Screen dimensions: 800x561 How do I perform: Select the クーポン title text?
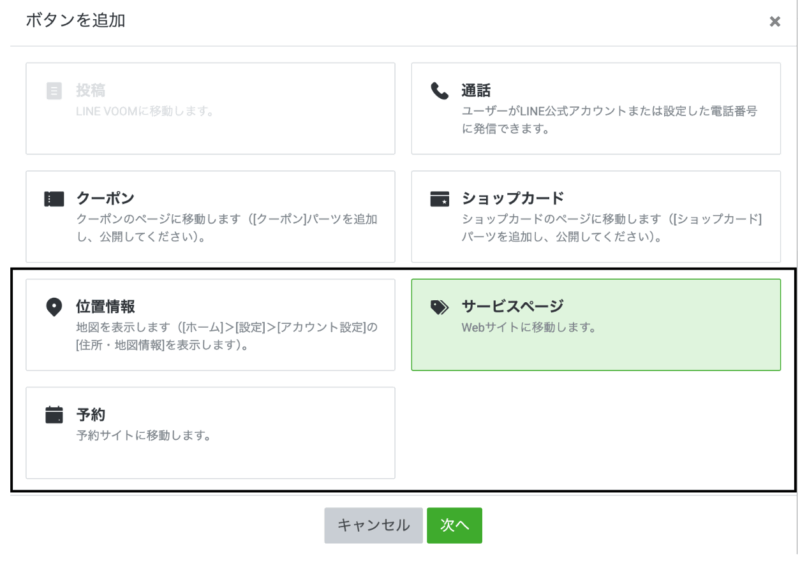pyautogui.click(x=106, y=198)
